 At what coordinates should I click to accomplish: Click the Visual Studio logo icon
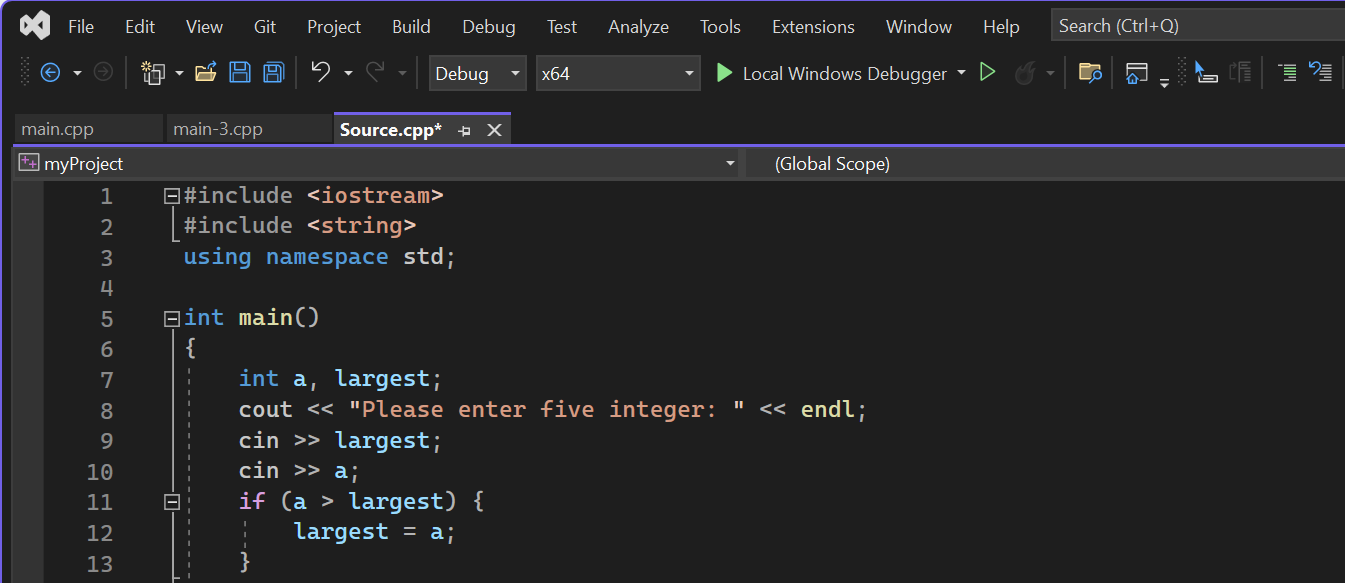34,25
